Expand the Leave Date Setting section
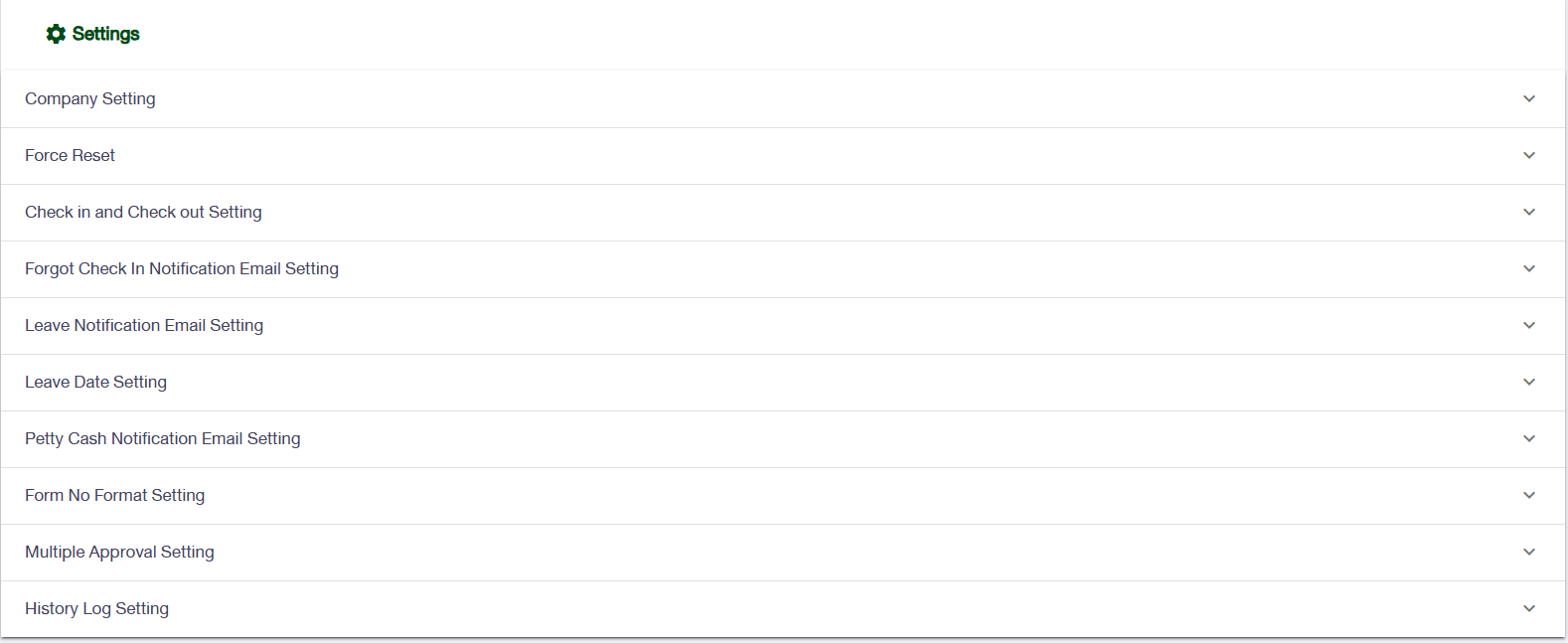 click(95, 382)
